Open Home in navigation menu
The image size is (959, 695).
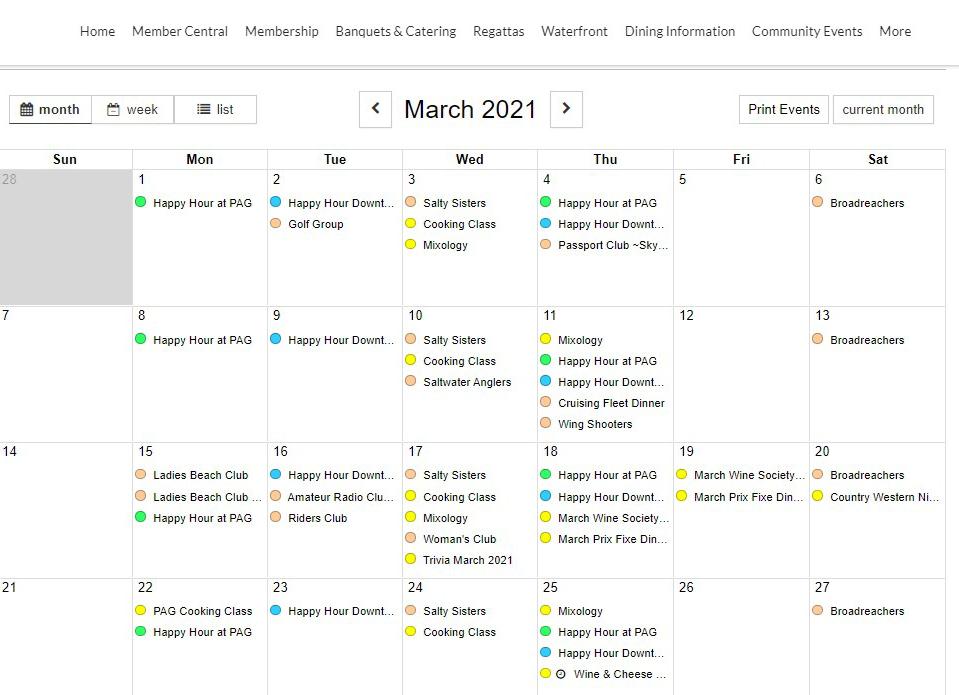click(97, 31)
